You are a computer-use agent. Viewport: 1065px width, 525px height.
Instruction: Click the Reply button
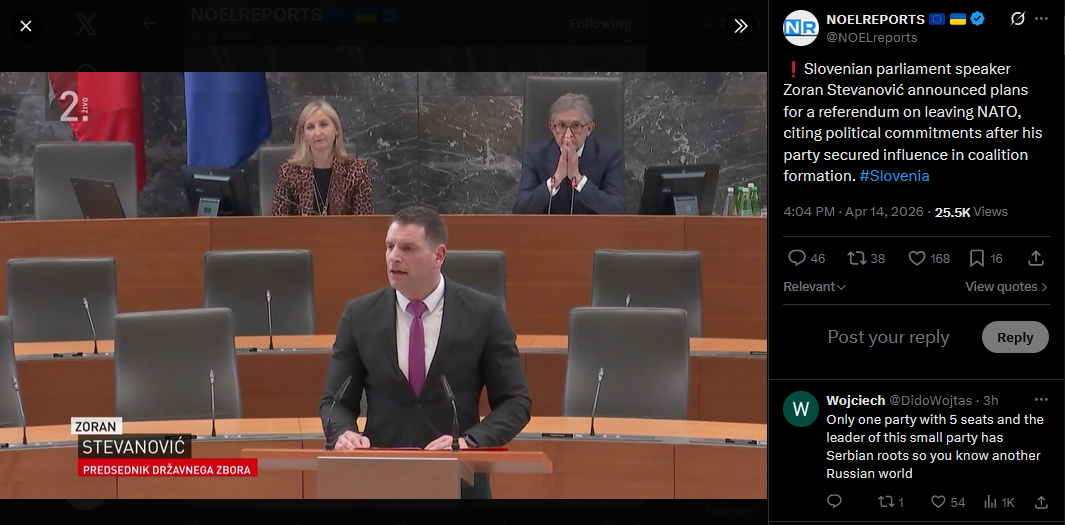click(1015, 337)
